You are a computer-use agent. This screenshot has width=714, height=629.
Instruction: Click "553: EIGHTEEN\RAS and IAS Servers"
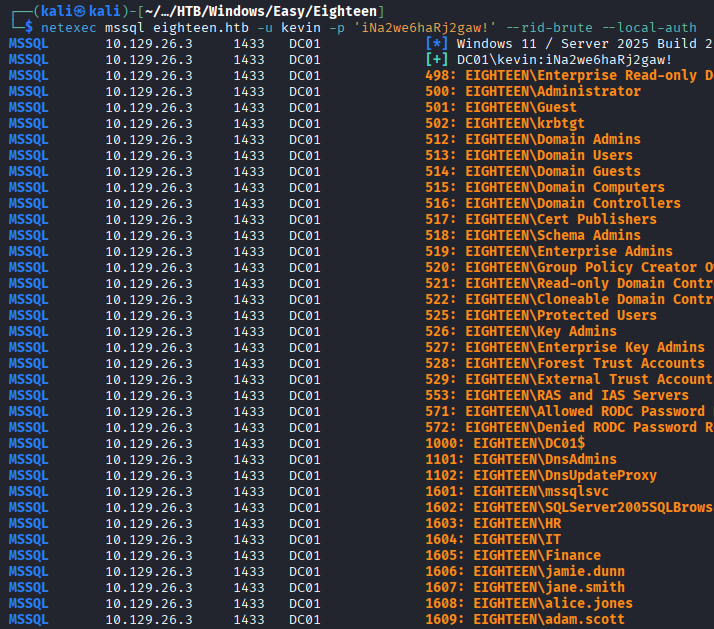coord(557,395)
